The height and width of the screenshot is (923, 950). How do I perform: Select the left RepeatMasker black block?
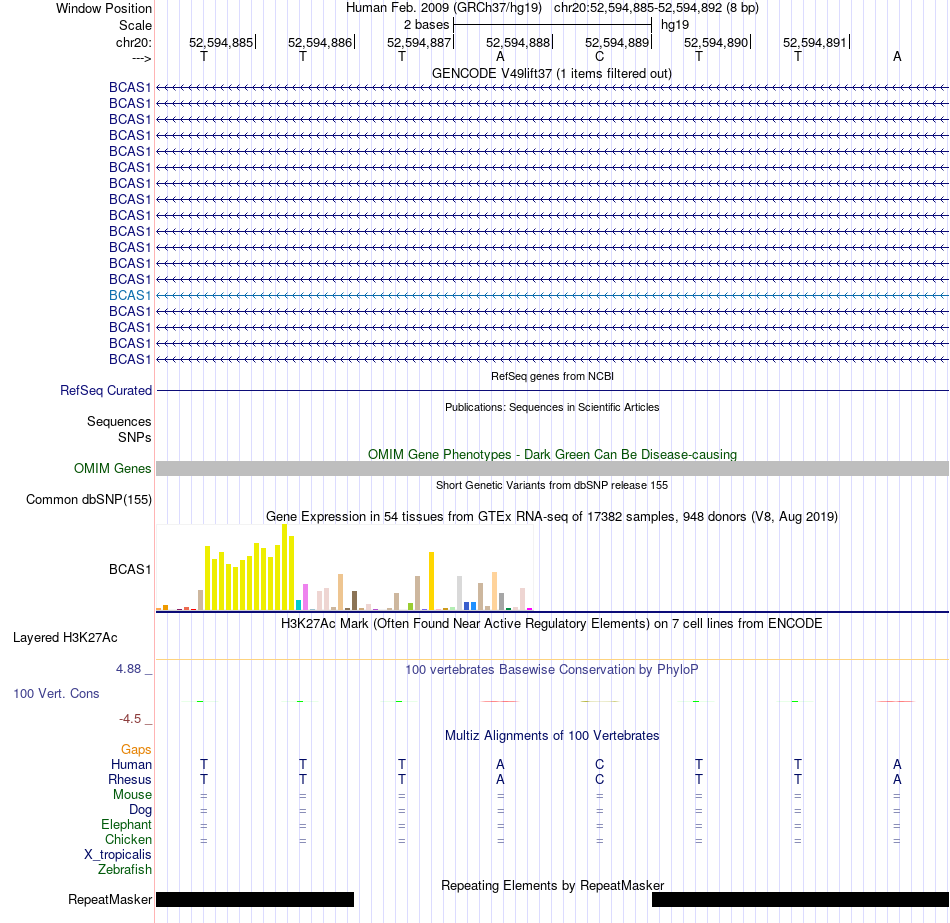(255, 899)
